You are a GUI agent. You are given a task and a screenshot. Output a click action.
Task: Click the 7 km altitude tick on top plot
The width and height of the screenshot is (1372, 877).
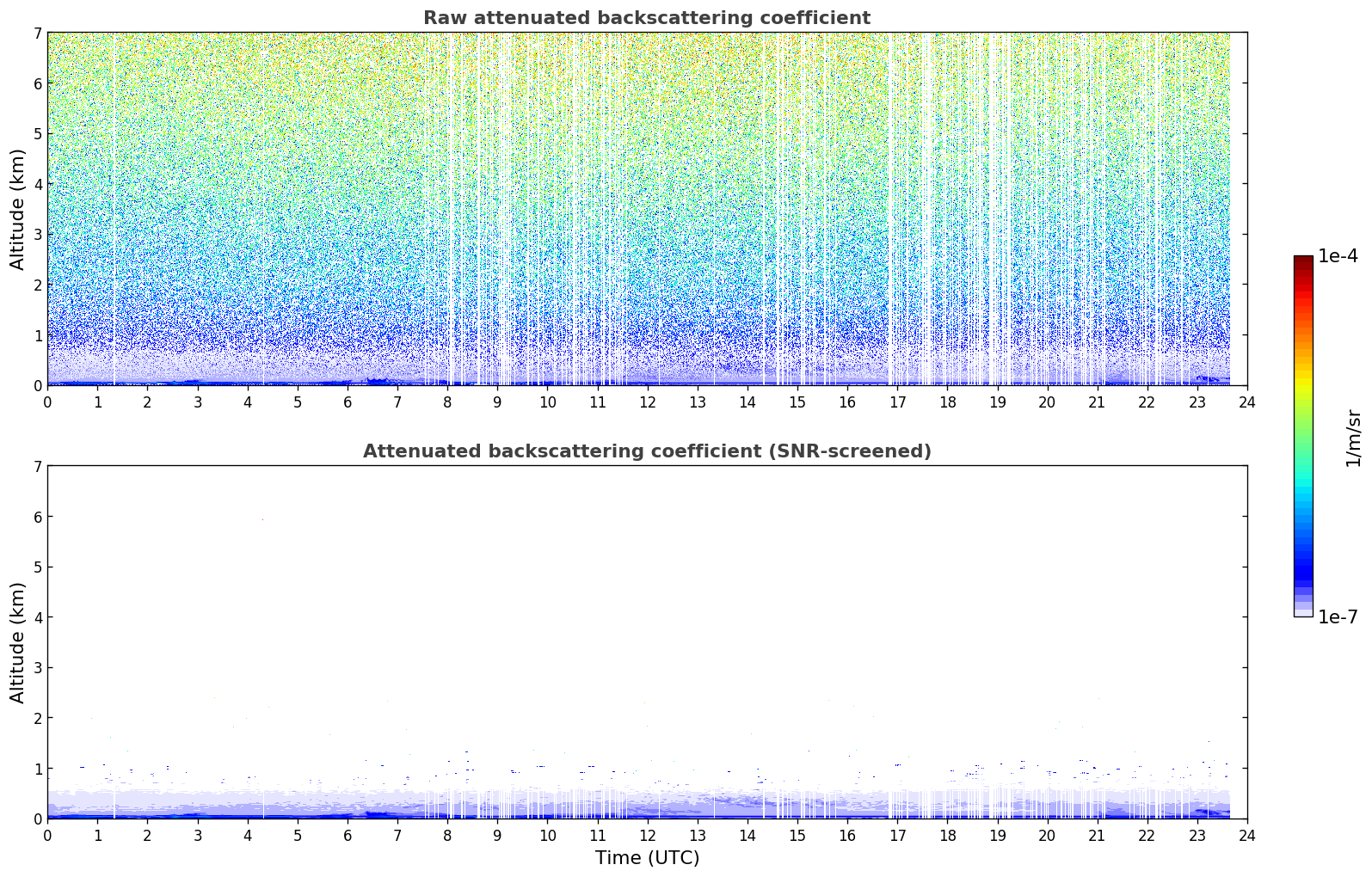(x=37, y=34)
